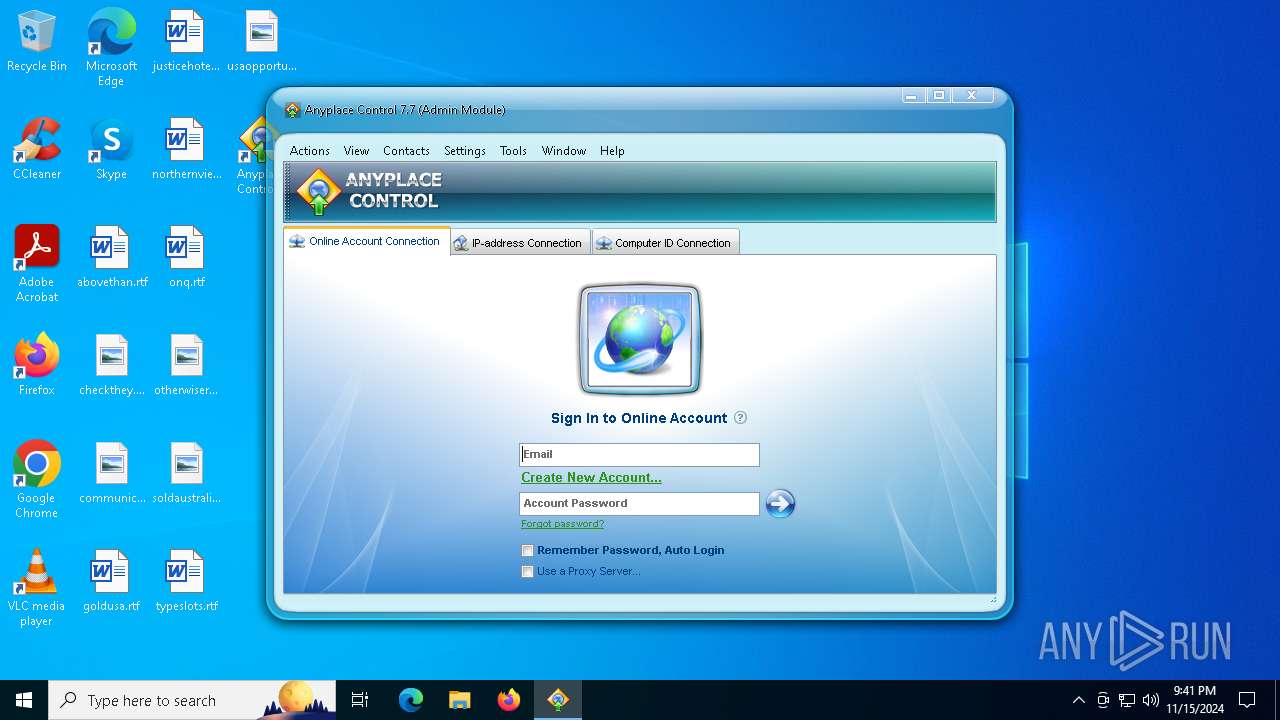Open the Help menu

[x=612, y=151]
